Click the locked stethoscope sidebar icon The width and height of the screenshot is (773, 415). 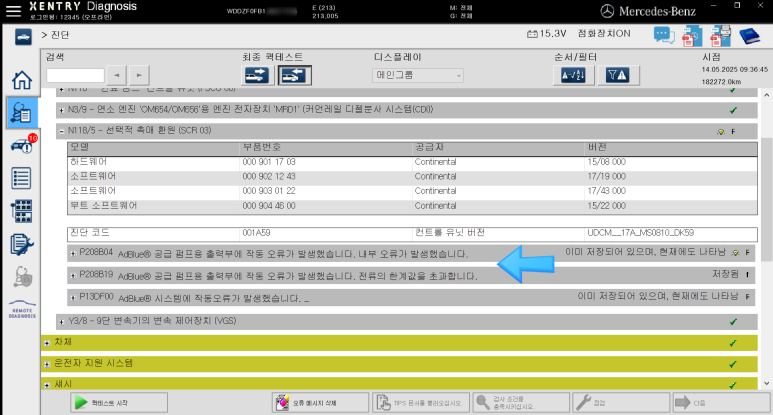[x=22, y=277]
